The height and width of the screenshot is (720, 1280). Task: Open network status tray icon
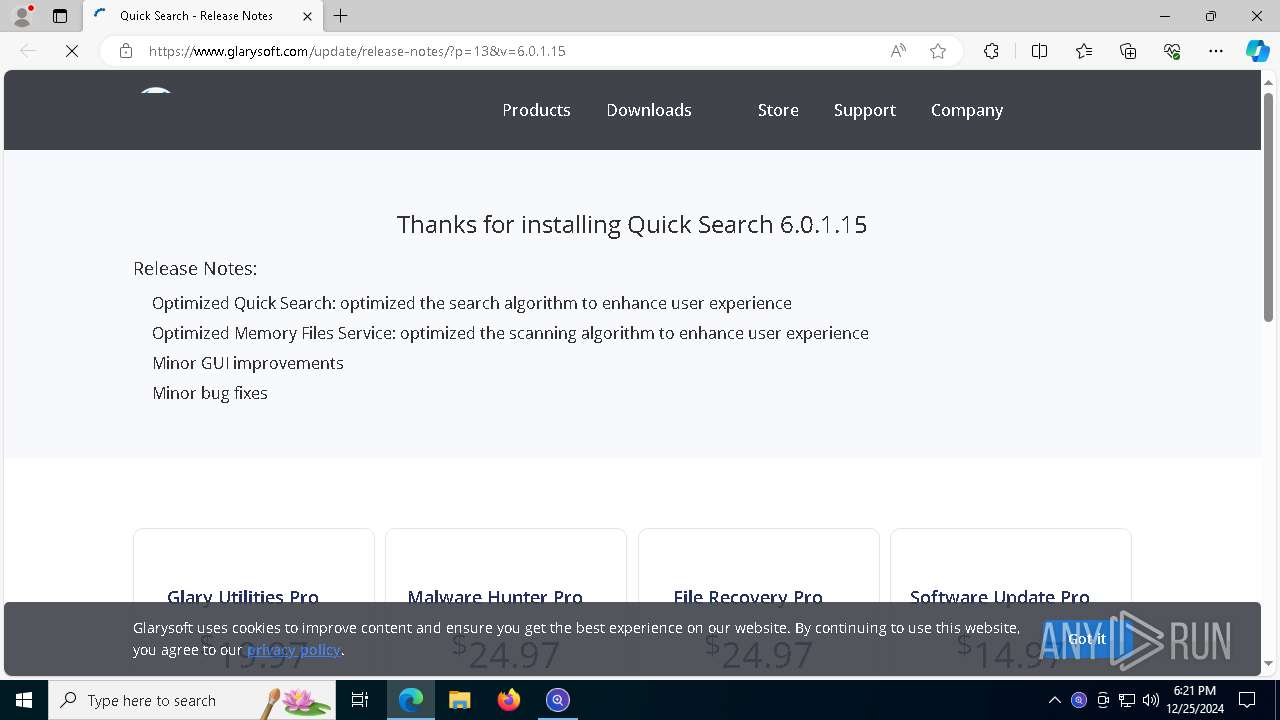[x=1127, y=700]
